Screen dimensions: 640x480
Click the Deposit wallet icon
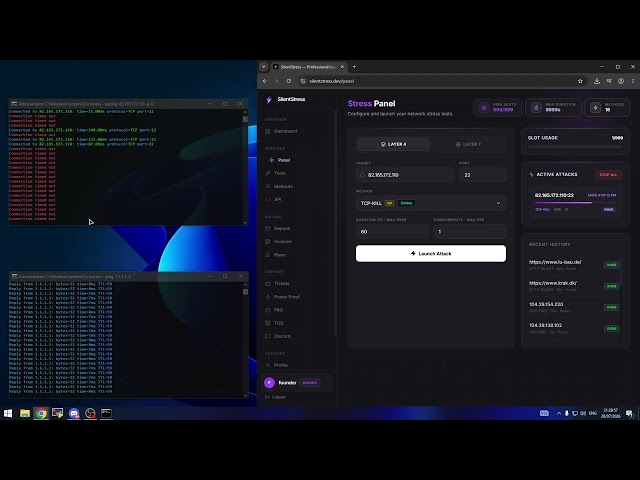tap(268, 229)
